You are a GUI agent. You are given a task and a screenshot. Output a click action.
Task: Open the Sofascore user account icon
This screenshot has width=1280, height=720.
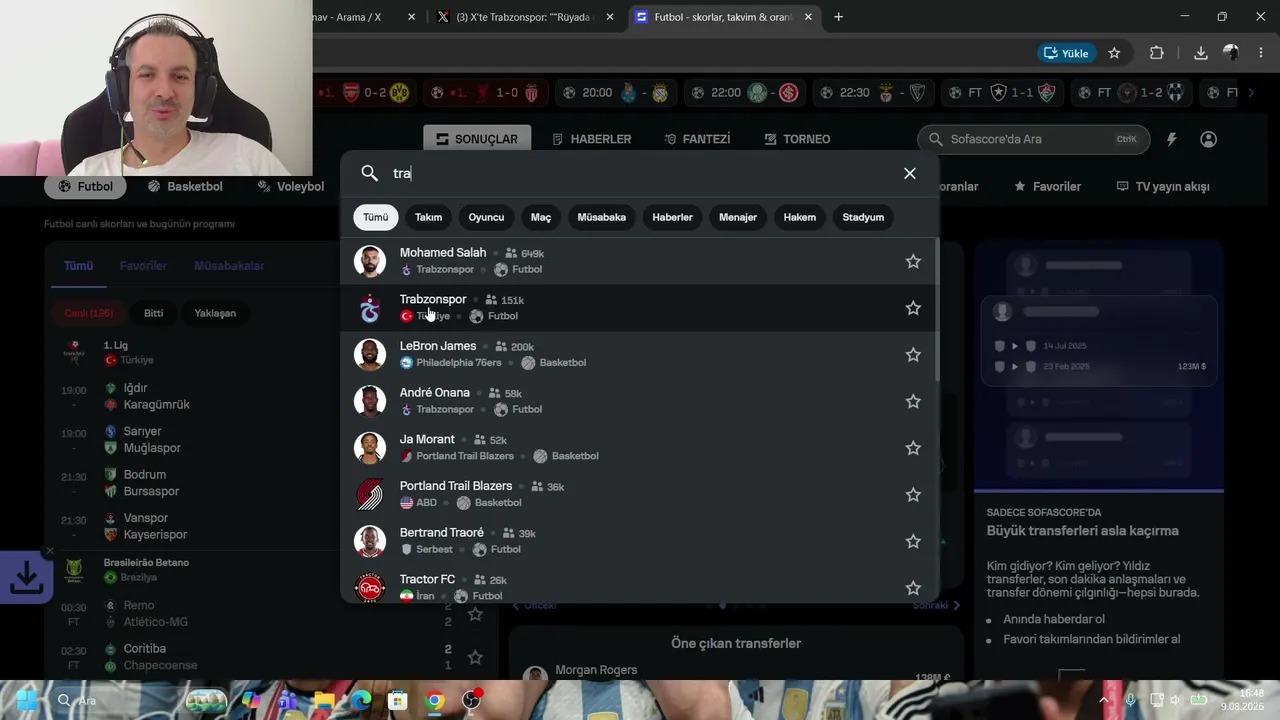coord(1208,139)
